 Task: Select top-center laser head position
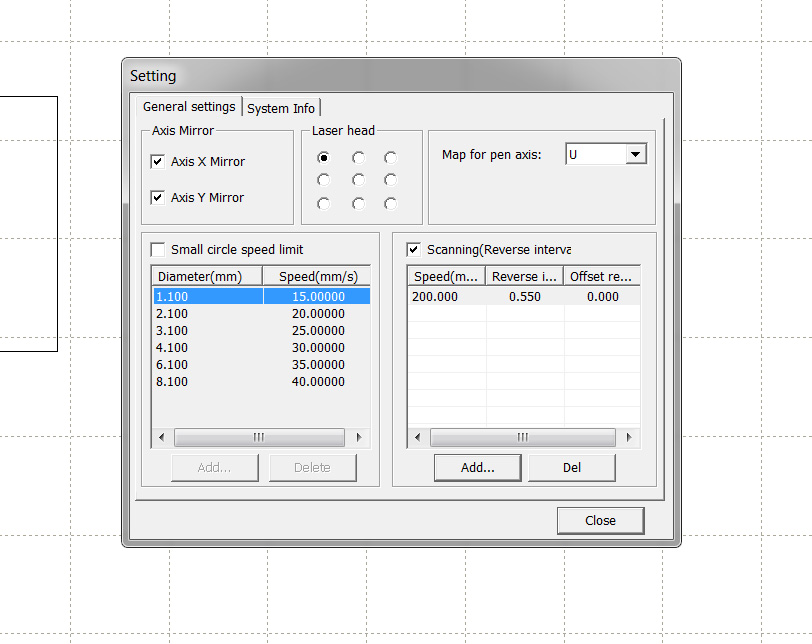pyautogui.click(x=358, y=157)
